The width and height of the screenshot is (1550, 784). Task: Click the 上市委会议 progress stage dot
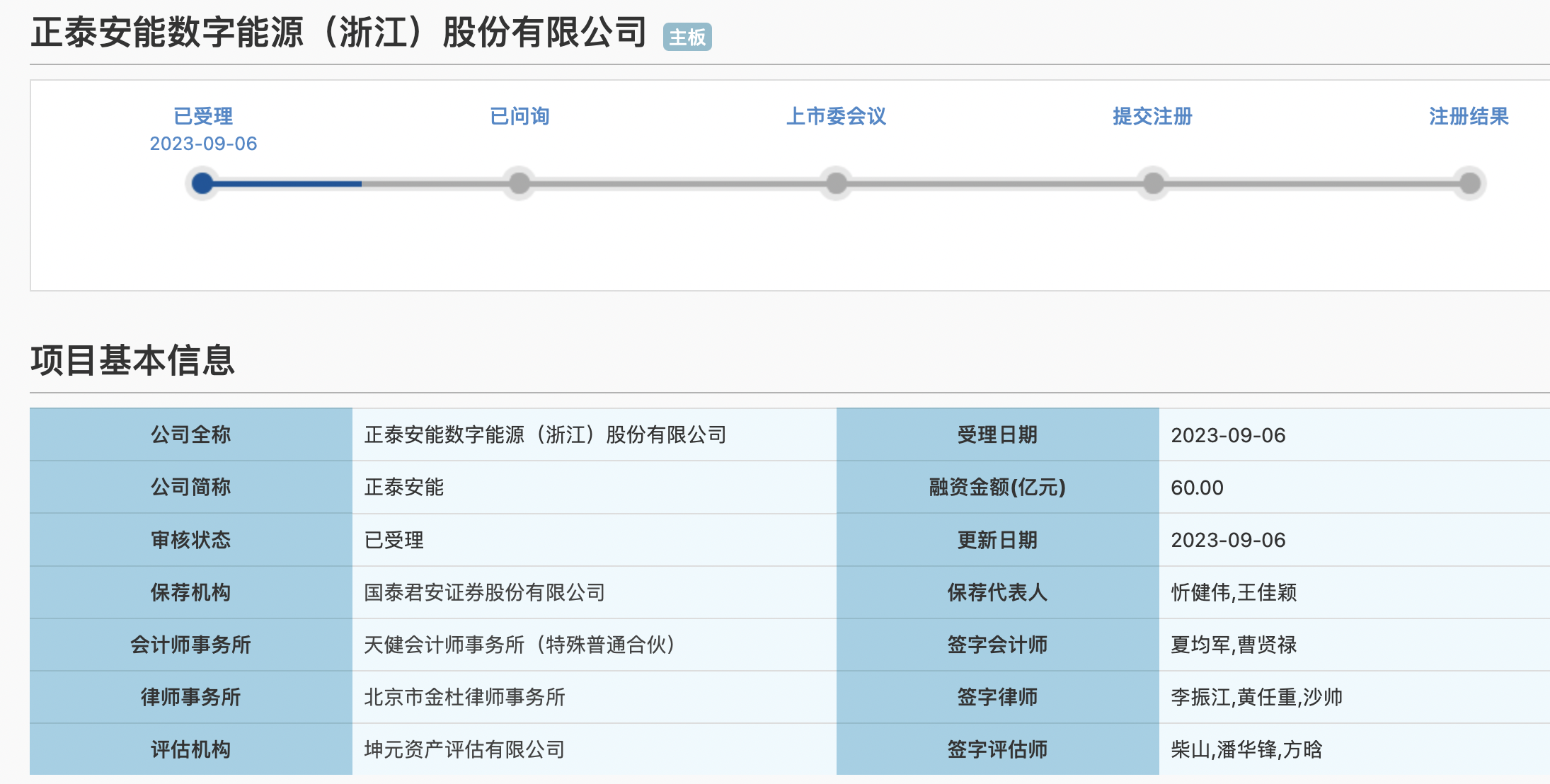[837, 183]
